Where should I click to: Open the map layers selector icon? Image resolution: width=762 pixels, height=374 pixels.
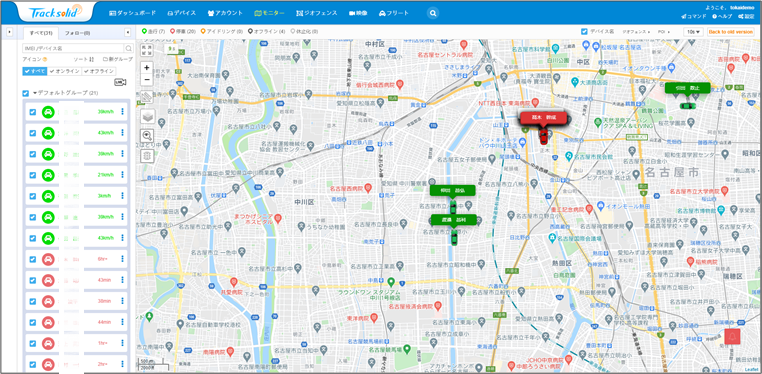147,116
